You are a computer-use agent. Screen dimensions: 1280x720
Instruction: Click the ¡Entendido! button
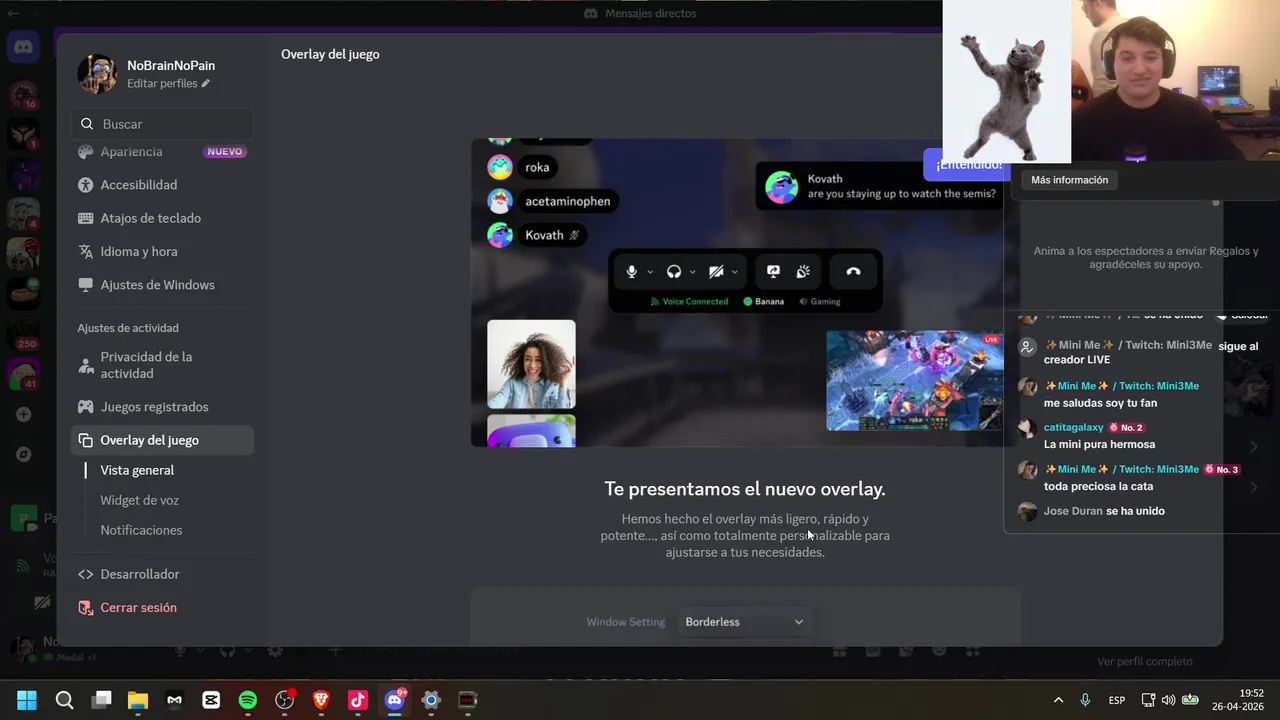pyautogui.click(x=965, y=165)
